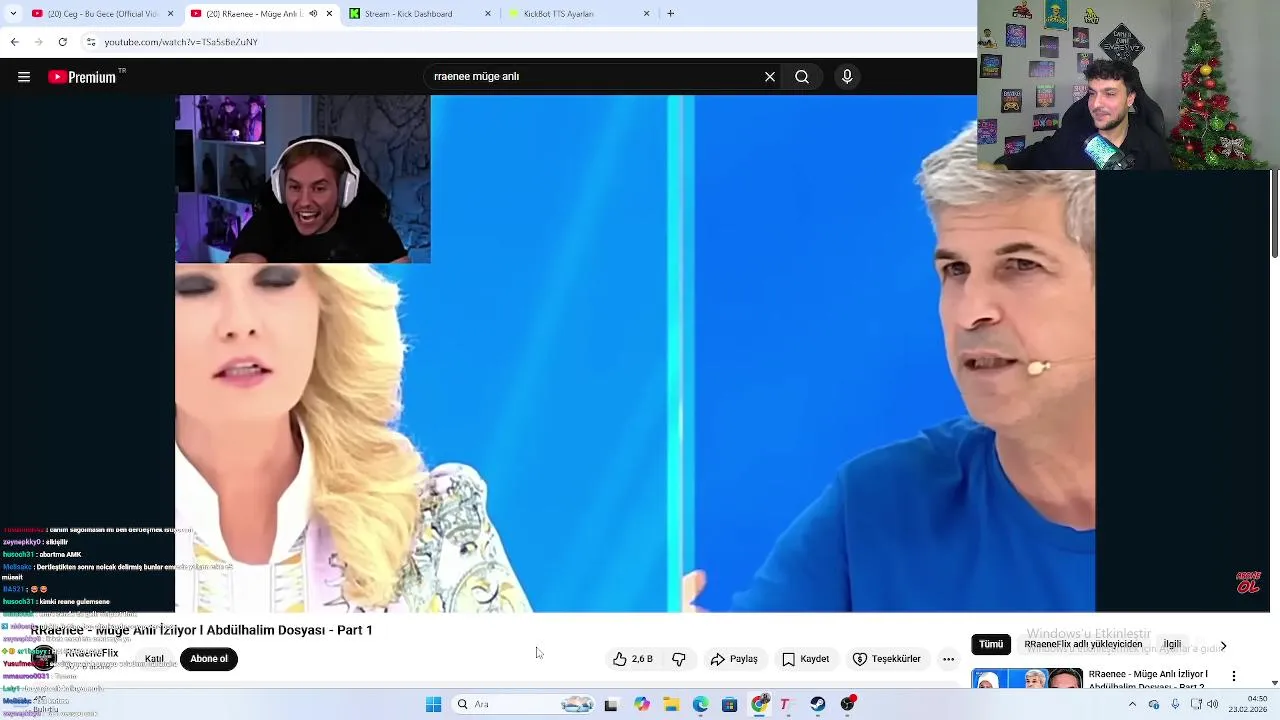Launch Copilot from the taskbar

click(641, 705)
